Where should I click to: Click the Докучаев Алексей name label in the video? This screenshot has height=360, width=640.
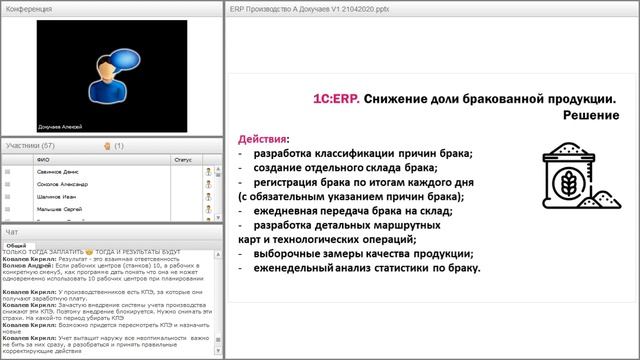[60, 127]
